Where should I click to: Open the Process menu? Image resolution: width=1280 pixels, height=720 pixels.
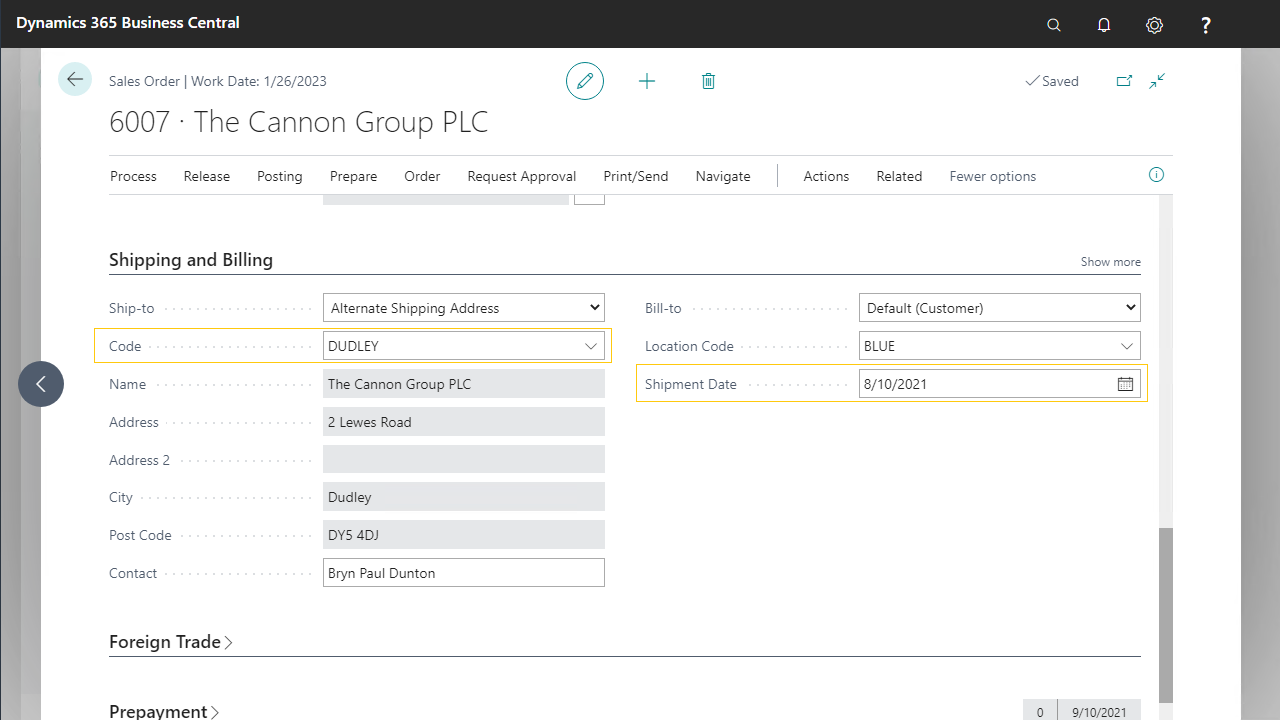coord(133,176)
